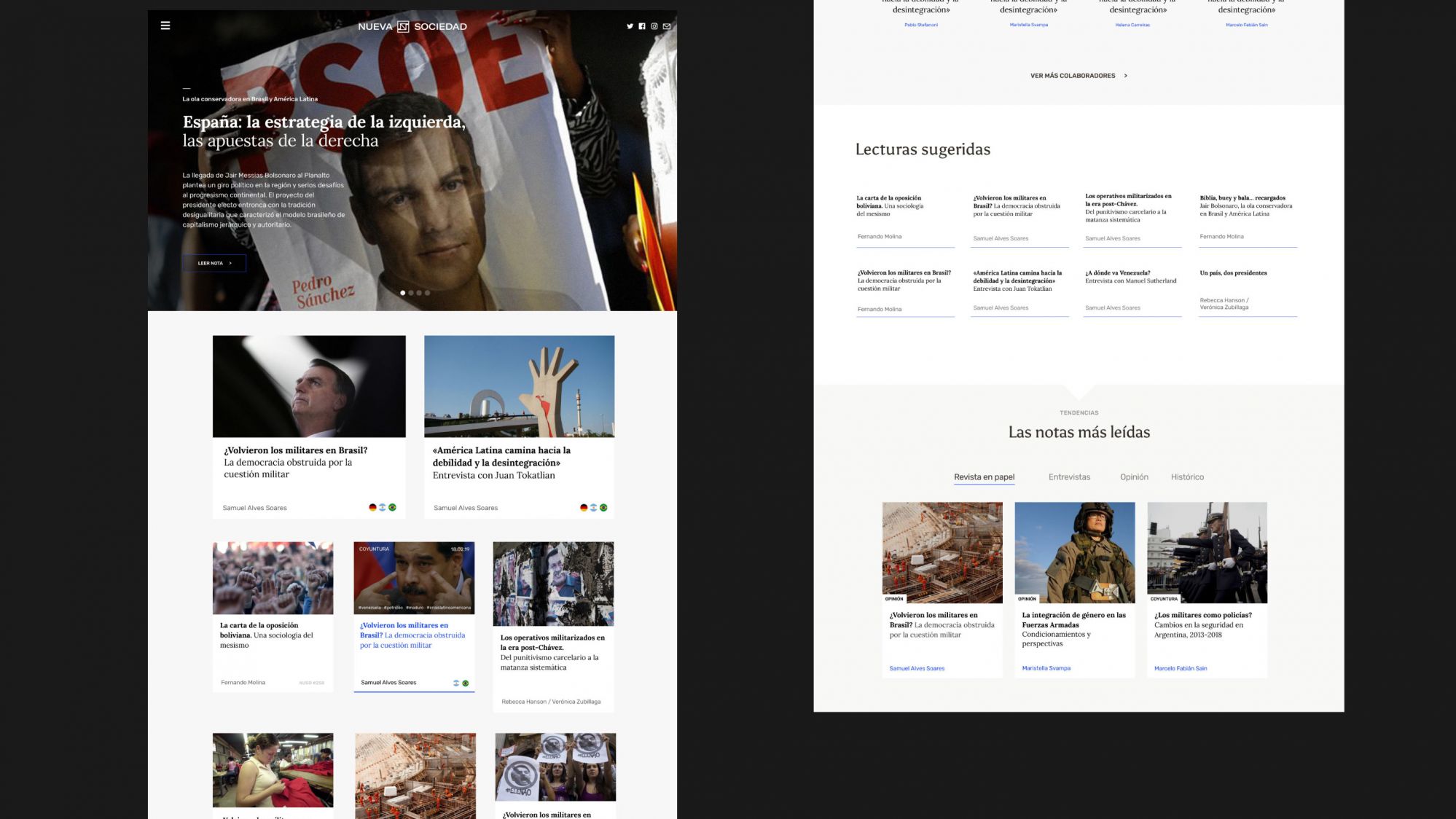This screenshot has width=1456, height=819.
Task: Select German flag on the Bolsonaro photo card
Action: click(x=372, y=507)
